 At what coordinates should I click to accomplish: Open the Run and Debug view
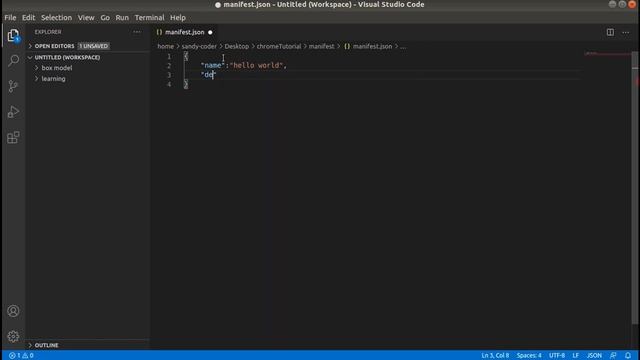[x=13, y=111]
